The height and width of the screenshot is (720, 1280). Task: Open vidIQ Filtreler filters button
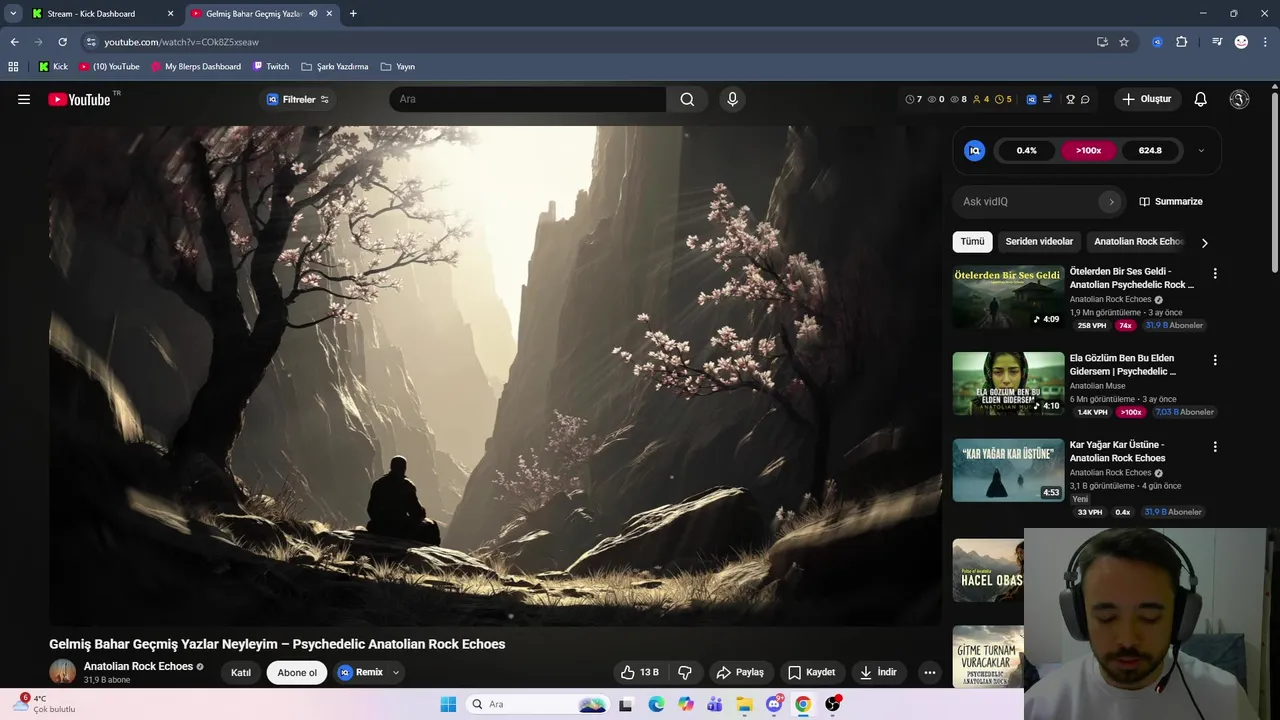[297, 99]
